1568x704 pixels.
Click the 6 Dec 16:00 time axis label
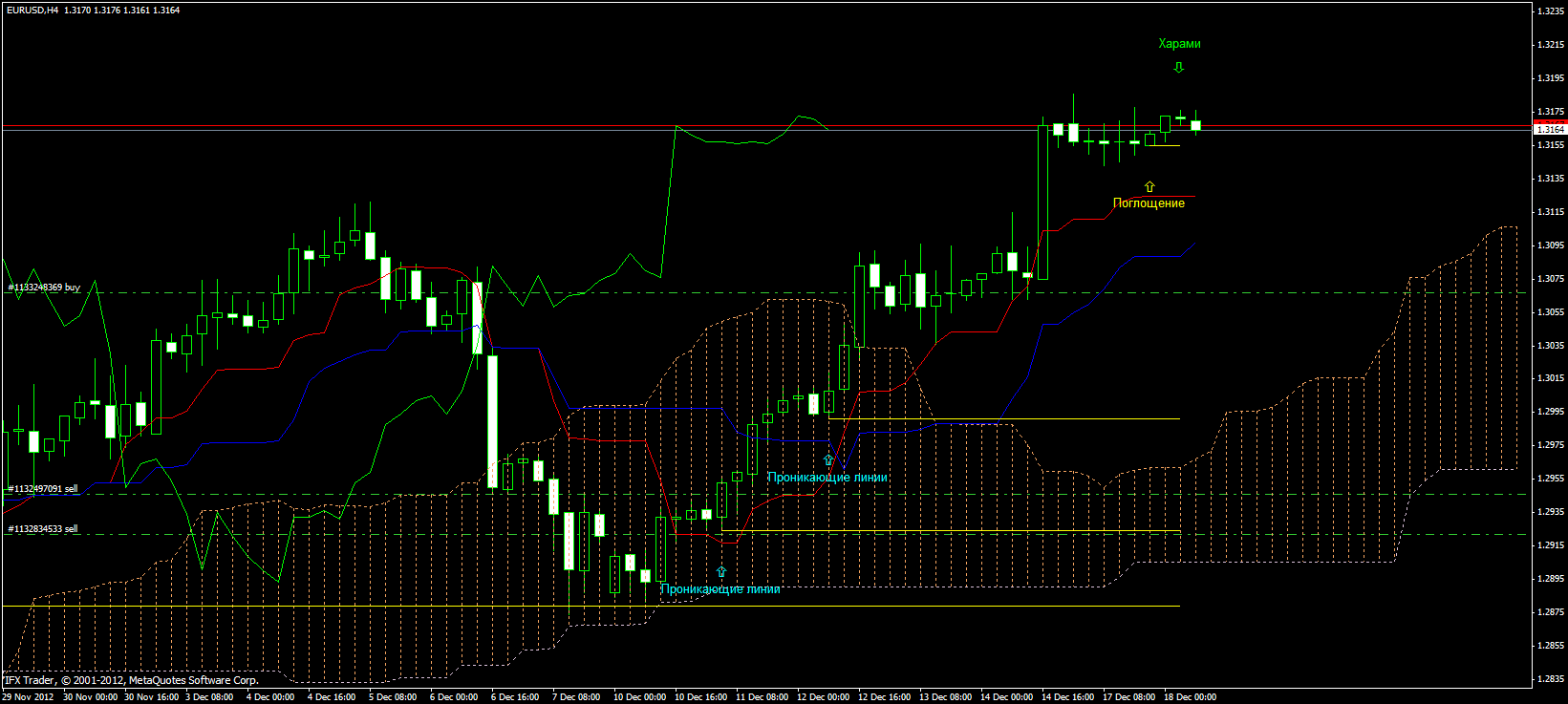click(x=516, y=697)
